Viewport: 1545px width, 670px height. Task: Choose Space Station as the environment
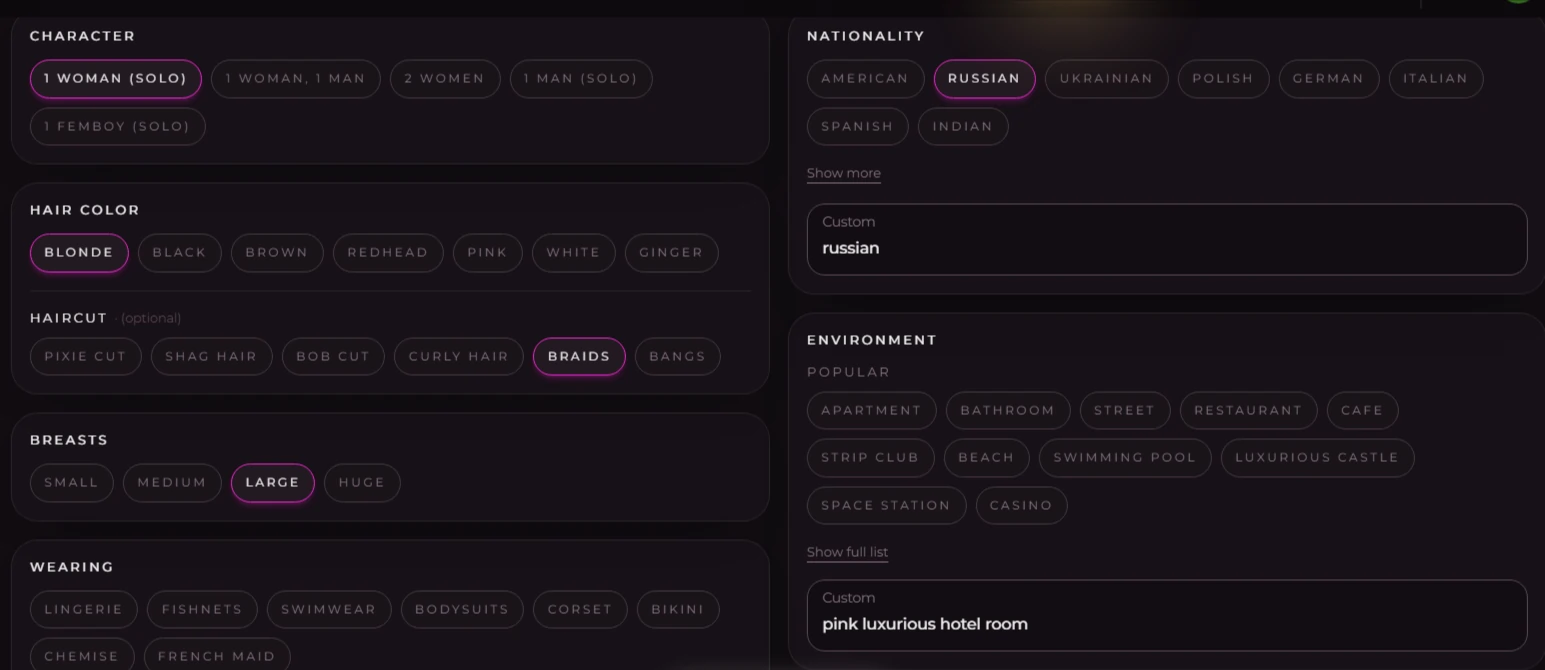(x=885, y=505)
